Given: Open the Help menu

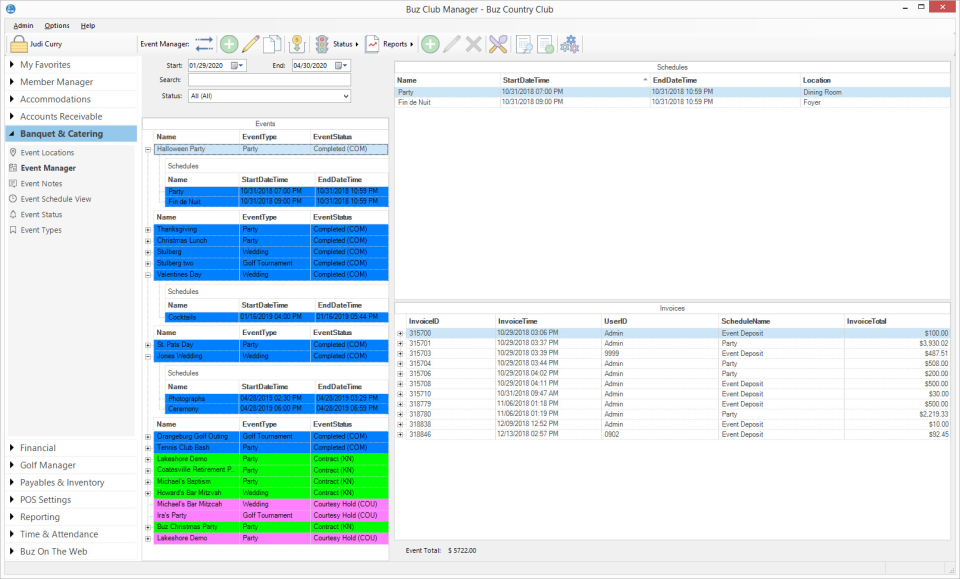Looking at the screenshot, I should (x=88, y=25).
